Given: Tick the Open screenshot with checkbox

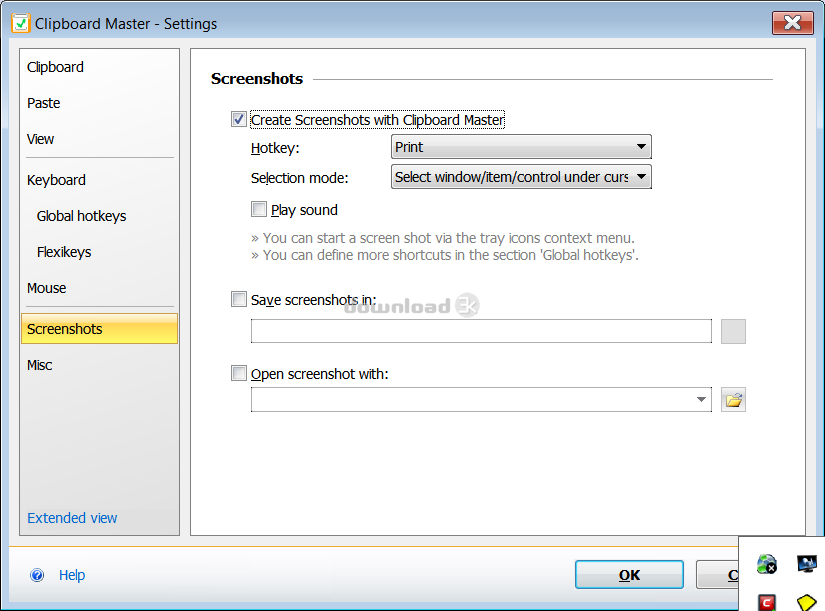Looking at the screenshot, I should pyautogui.click(x=239, y=374).
